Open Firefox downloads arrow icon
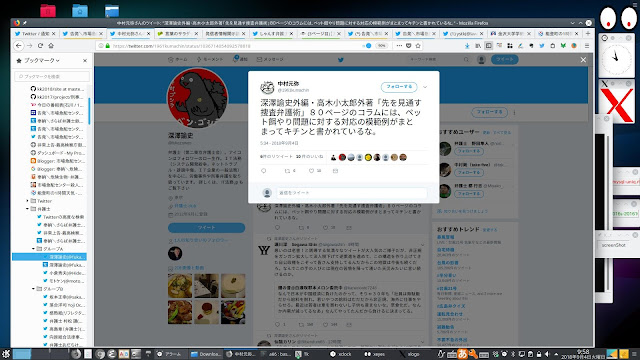 point(467,46)
